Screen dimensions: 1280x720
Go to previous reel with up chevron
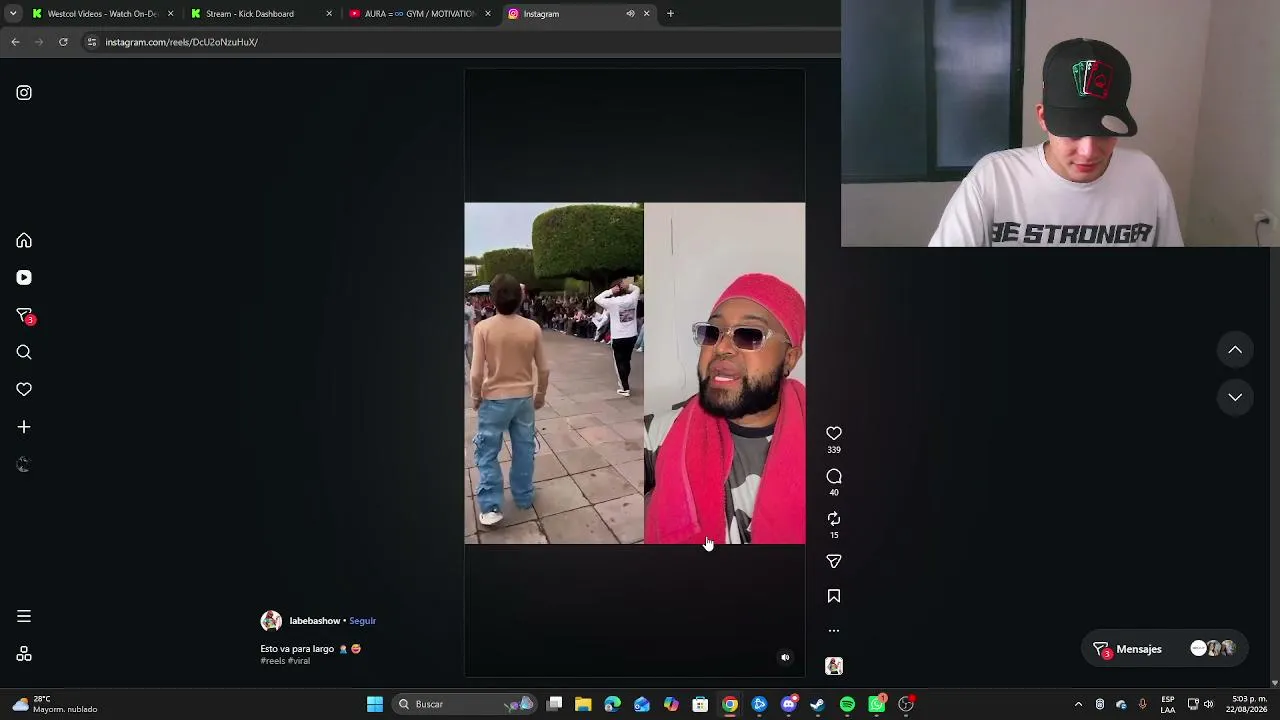click(1235, 350)
